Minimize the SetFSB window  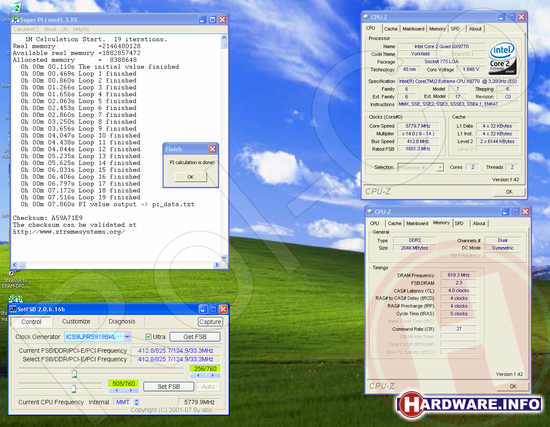click(203, 309)
